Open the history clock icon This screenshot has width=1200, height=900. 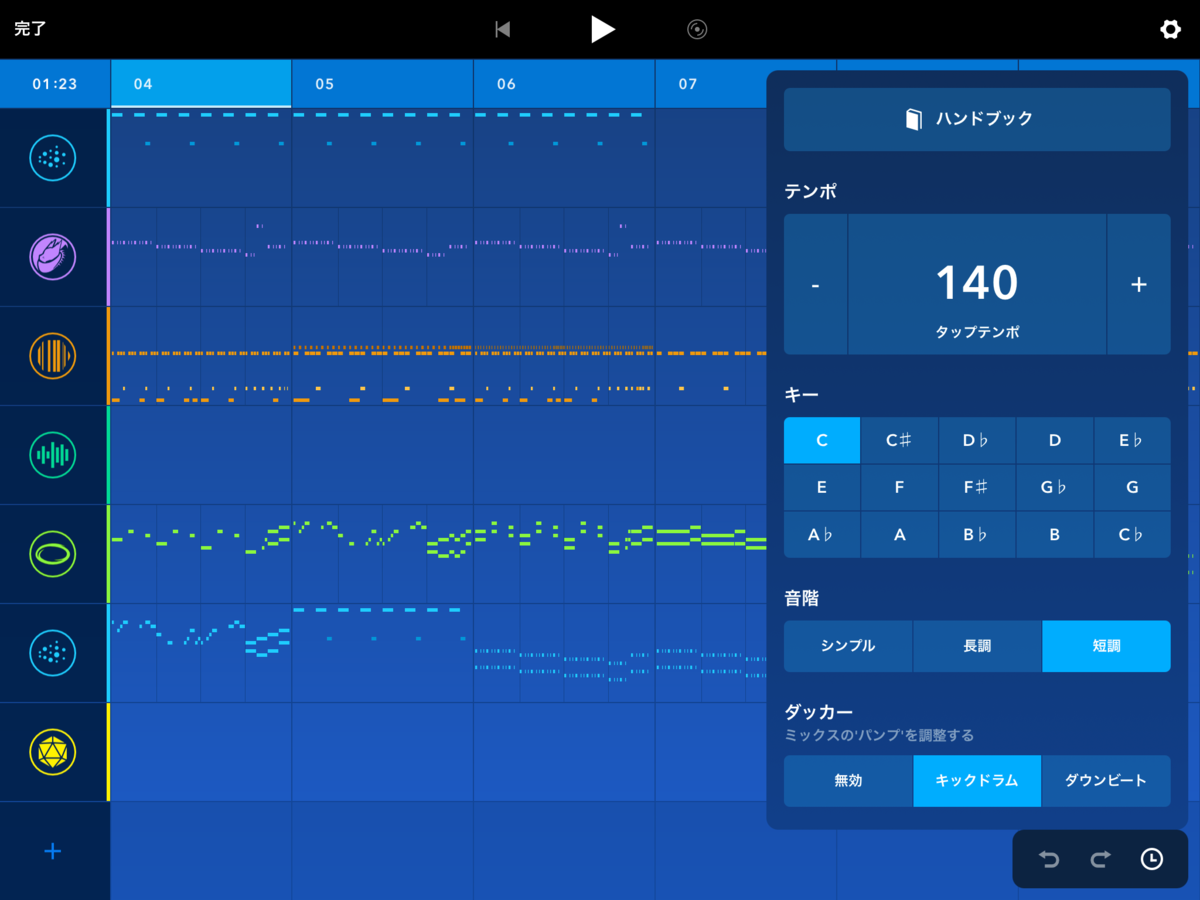click(1152, 859)
